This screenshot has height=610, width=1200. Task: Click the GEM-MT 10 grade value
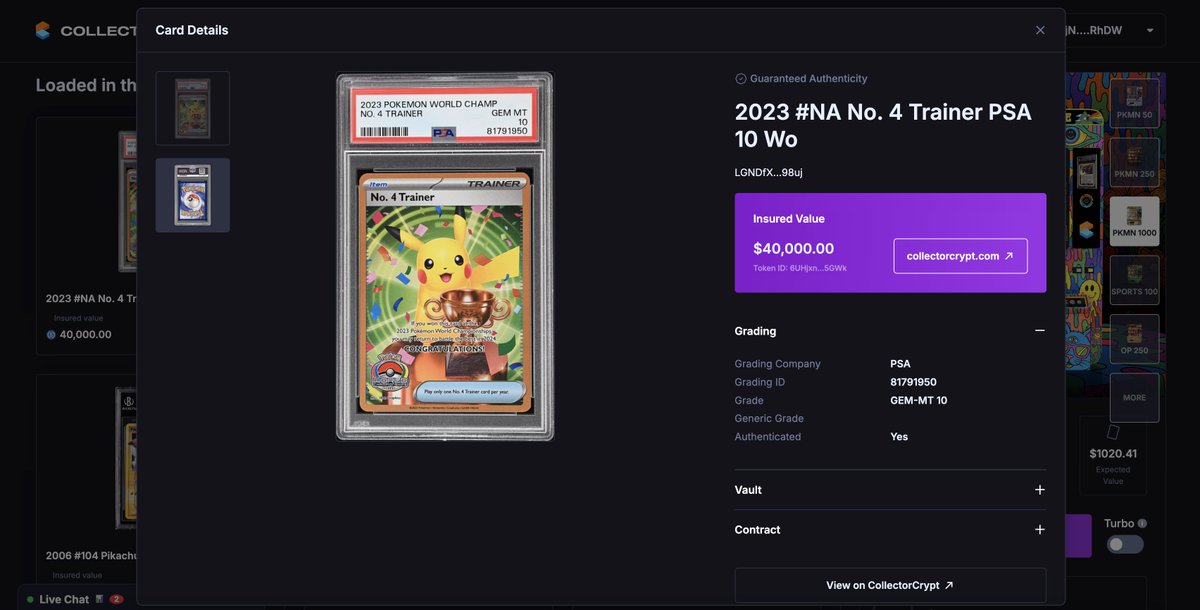coord(918,400)
